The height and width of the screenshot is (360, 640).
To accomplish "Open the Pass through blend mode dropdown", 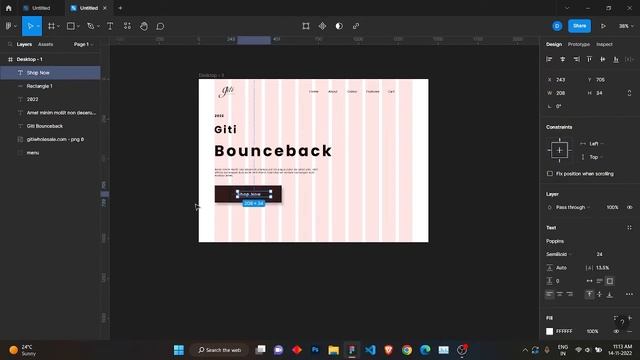I will (573, 207).
